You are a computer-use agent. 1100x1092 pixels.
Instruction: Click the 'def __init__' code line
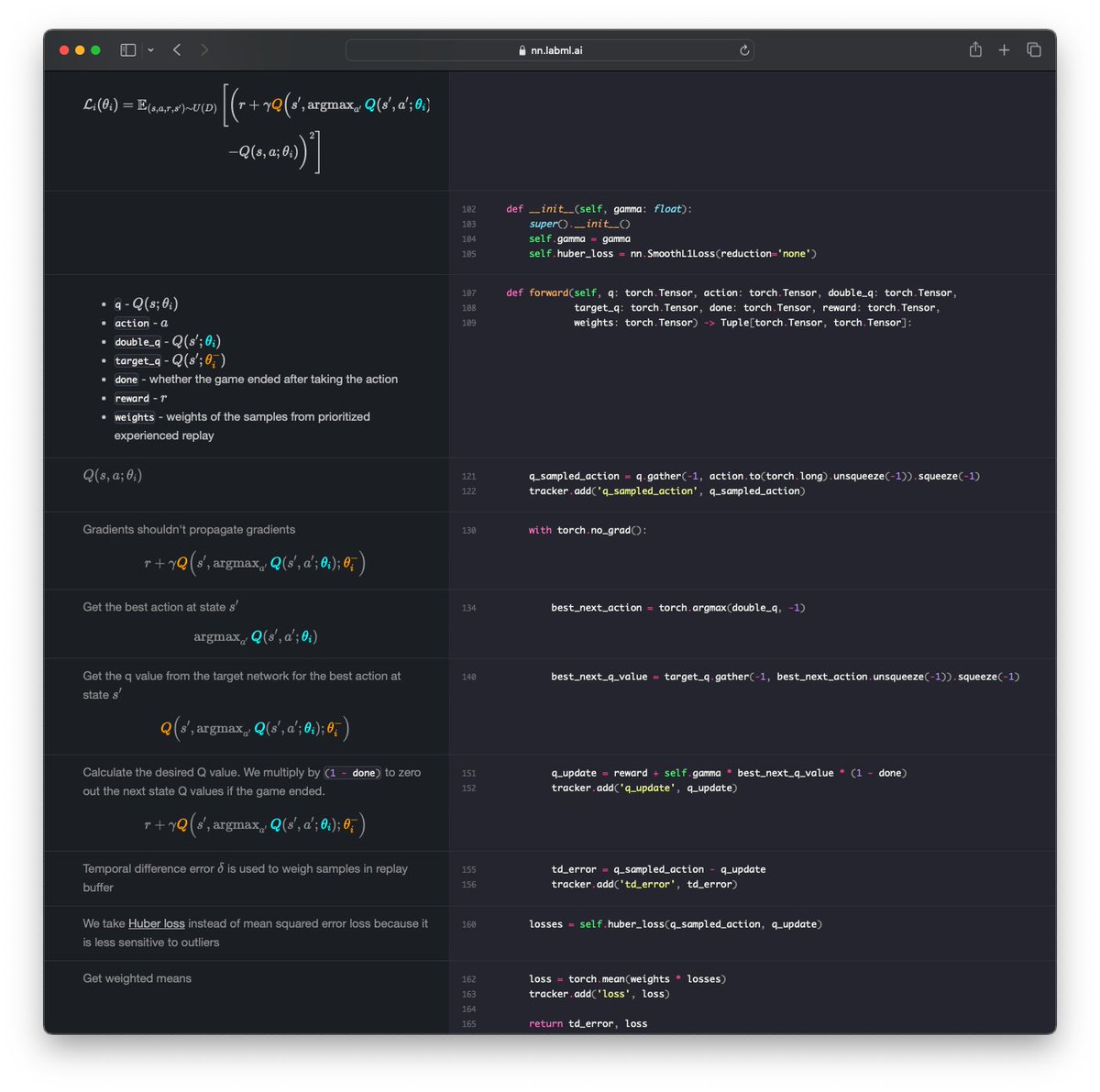(599, 209)
